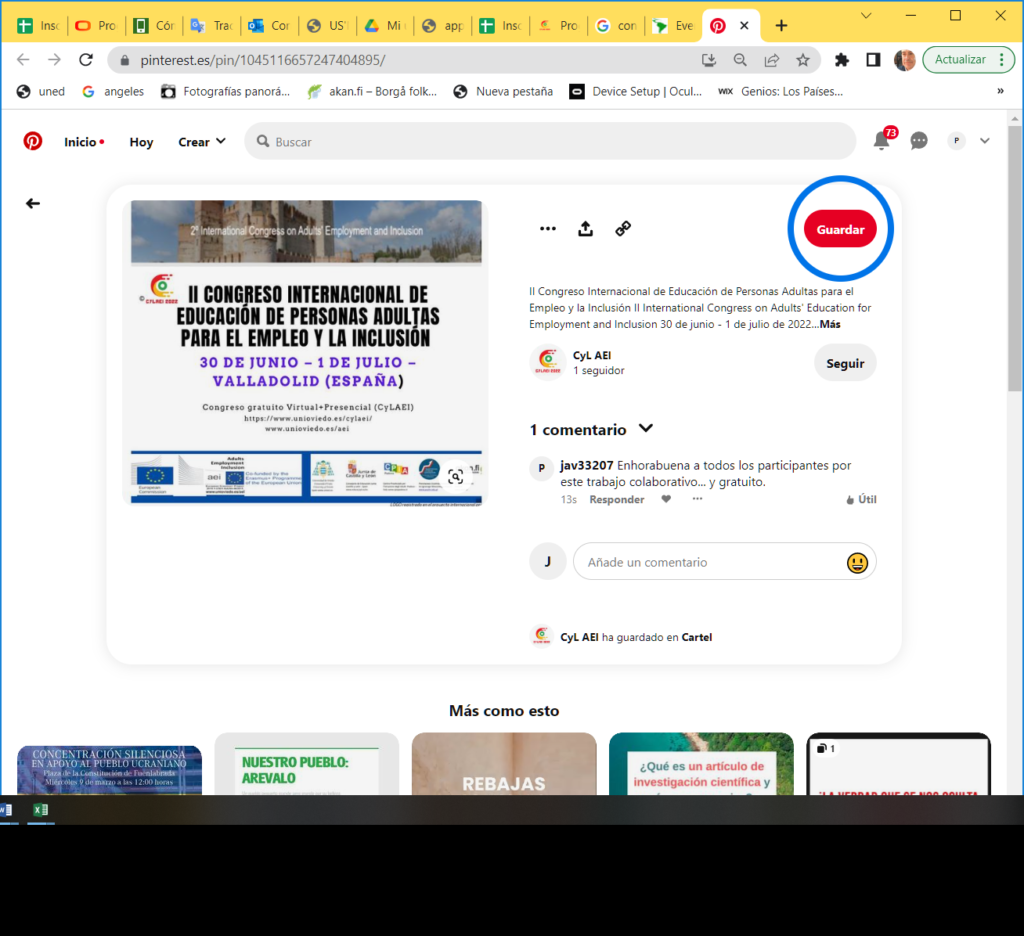Open emoji picker in comment box
Screen dimensions: 1024x936
coord(857,562)
